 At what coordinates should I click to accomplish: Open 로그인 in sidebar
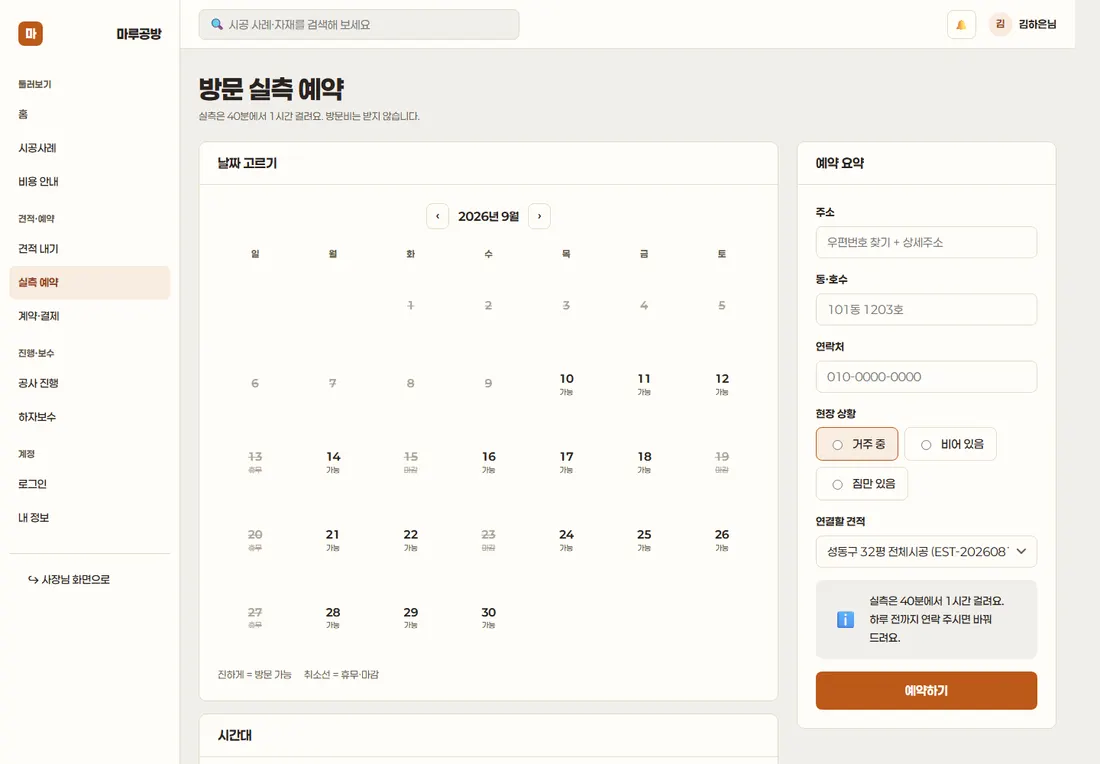click(x=90, y=484)
